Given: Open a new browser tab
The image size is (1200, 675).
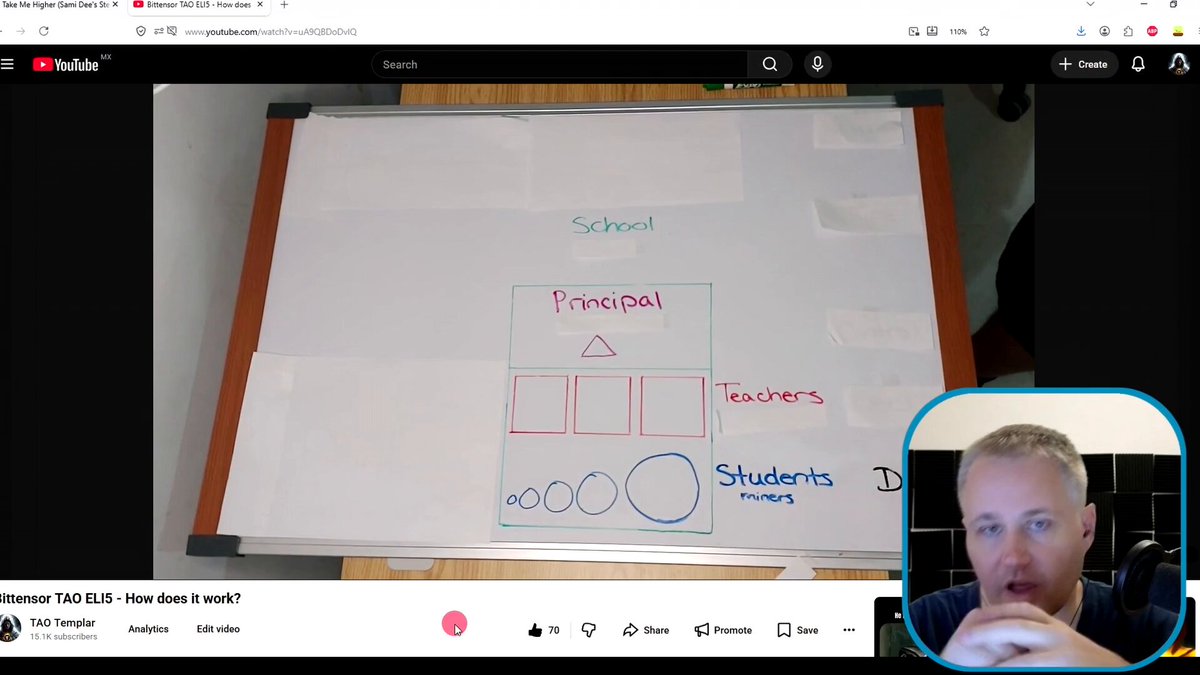Looking at the screenshot, I should [284, 5].
